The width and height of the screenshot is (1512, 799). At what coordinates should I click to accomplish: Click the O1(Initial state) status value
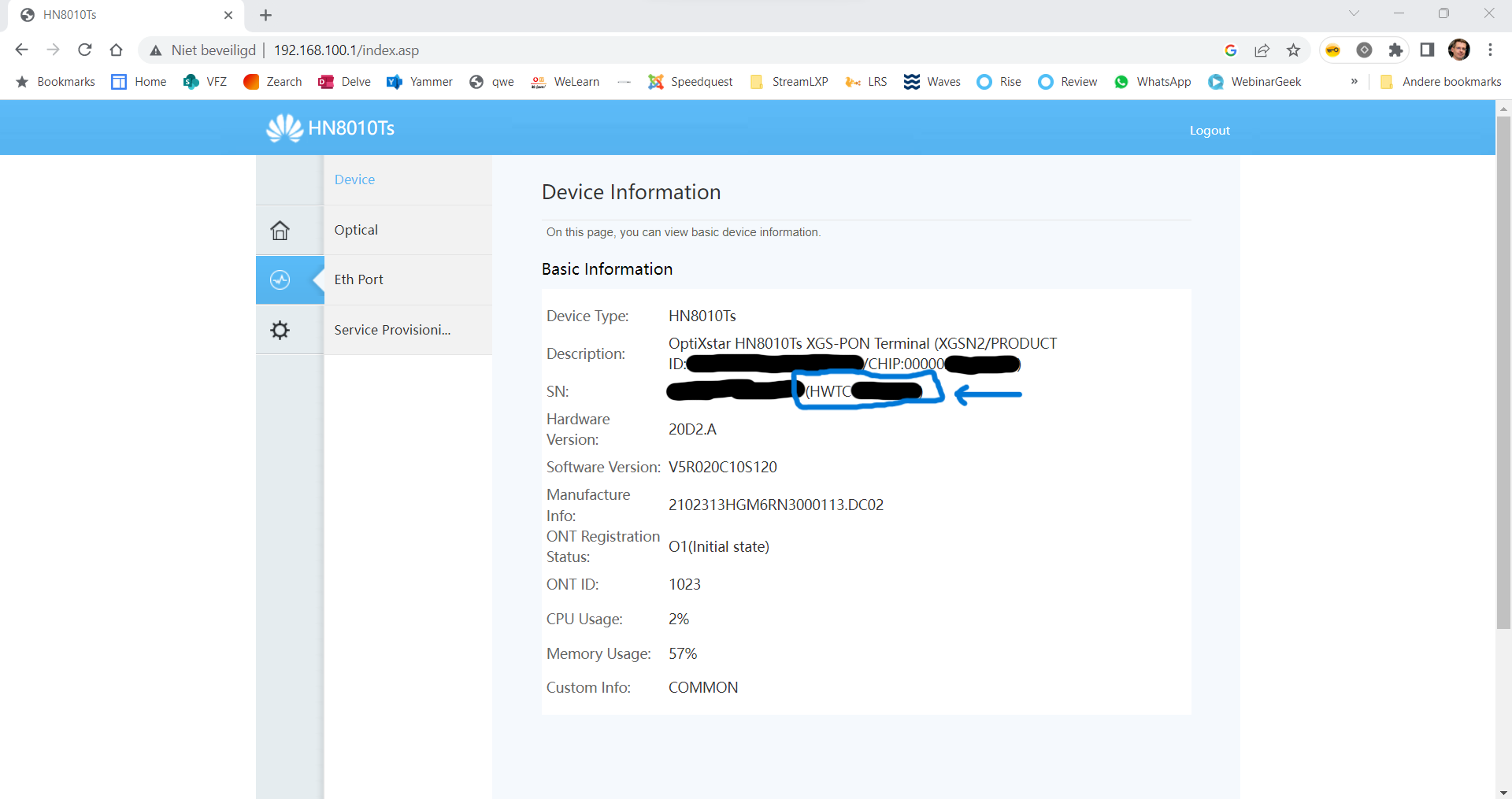[719, 546]
